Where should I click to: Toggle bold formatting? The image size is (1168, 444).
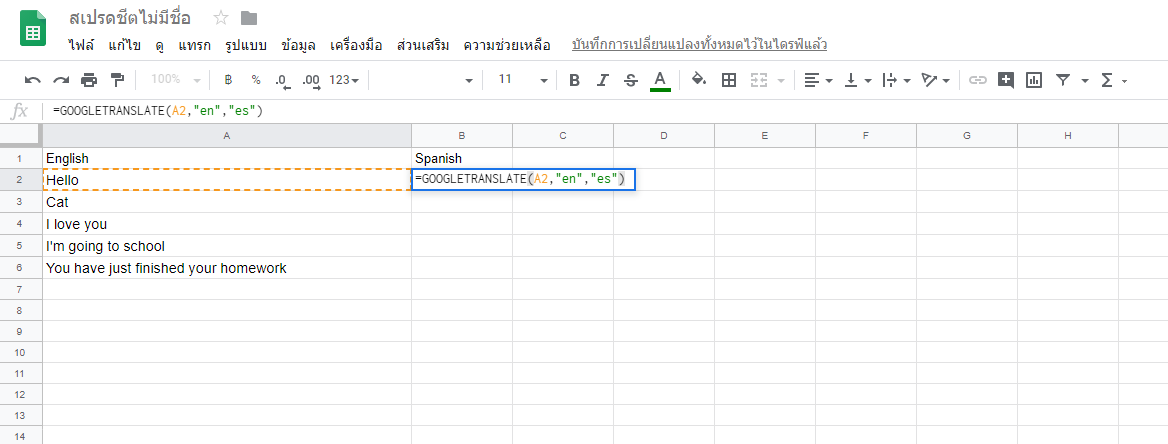coord(574,80)
